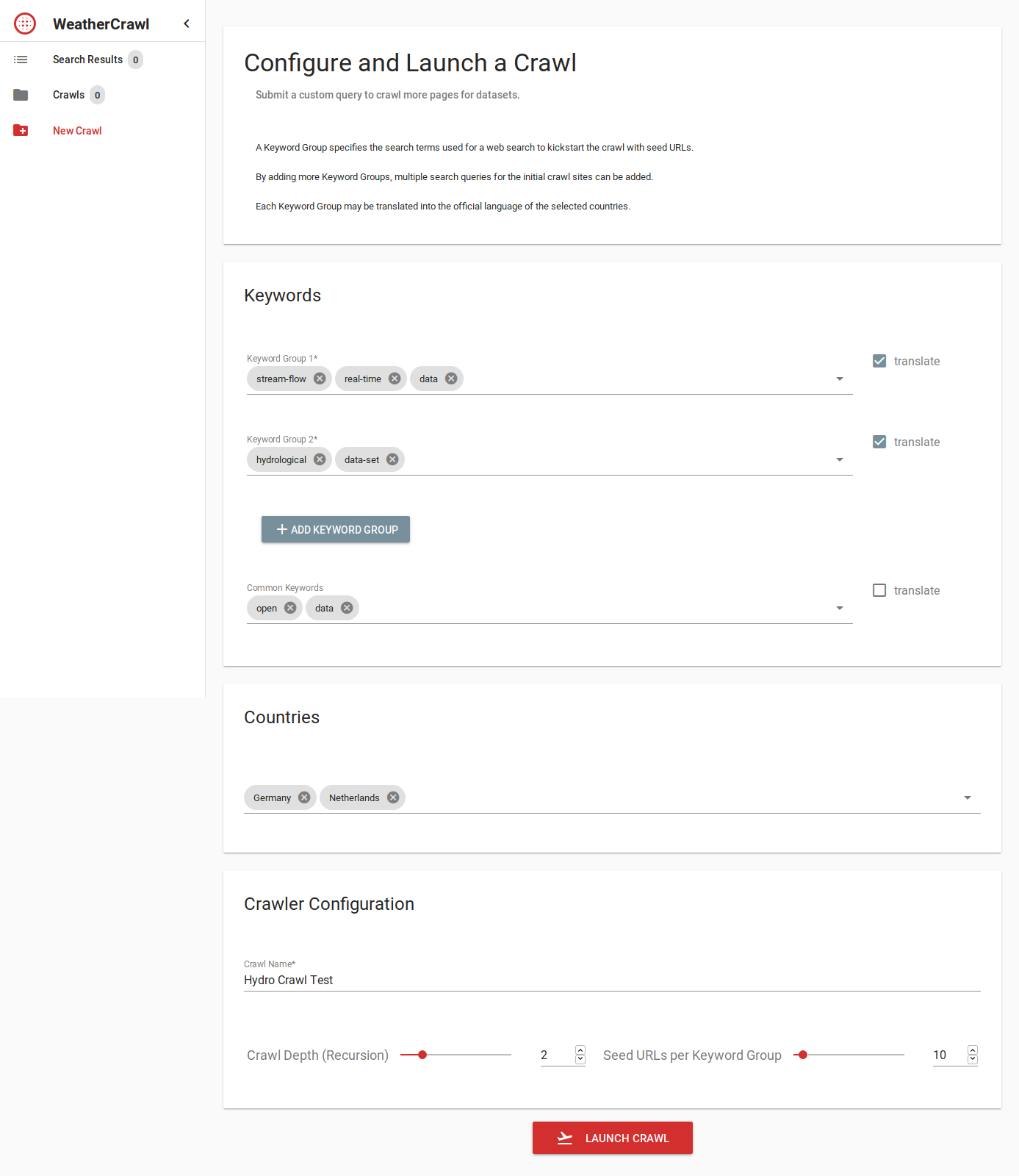Click the Search Results count badge
The image size is (1019, 1176).
pos(135,60)
